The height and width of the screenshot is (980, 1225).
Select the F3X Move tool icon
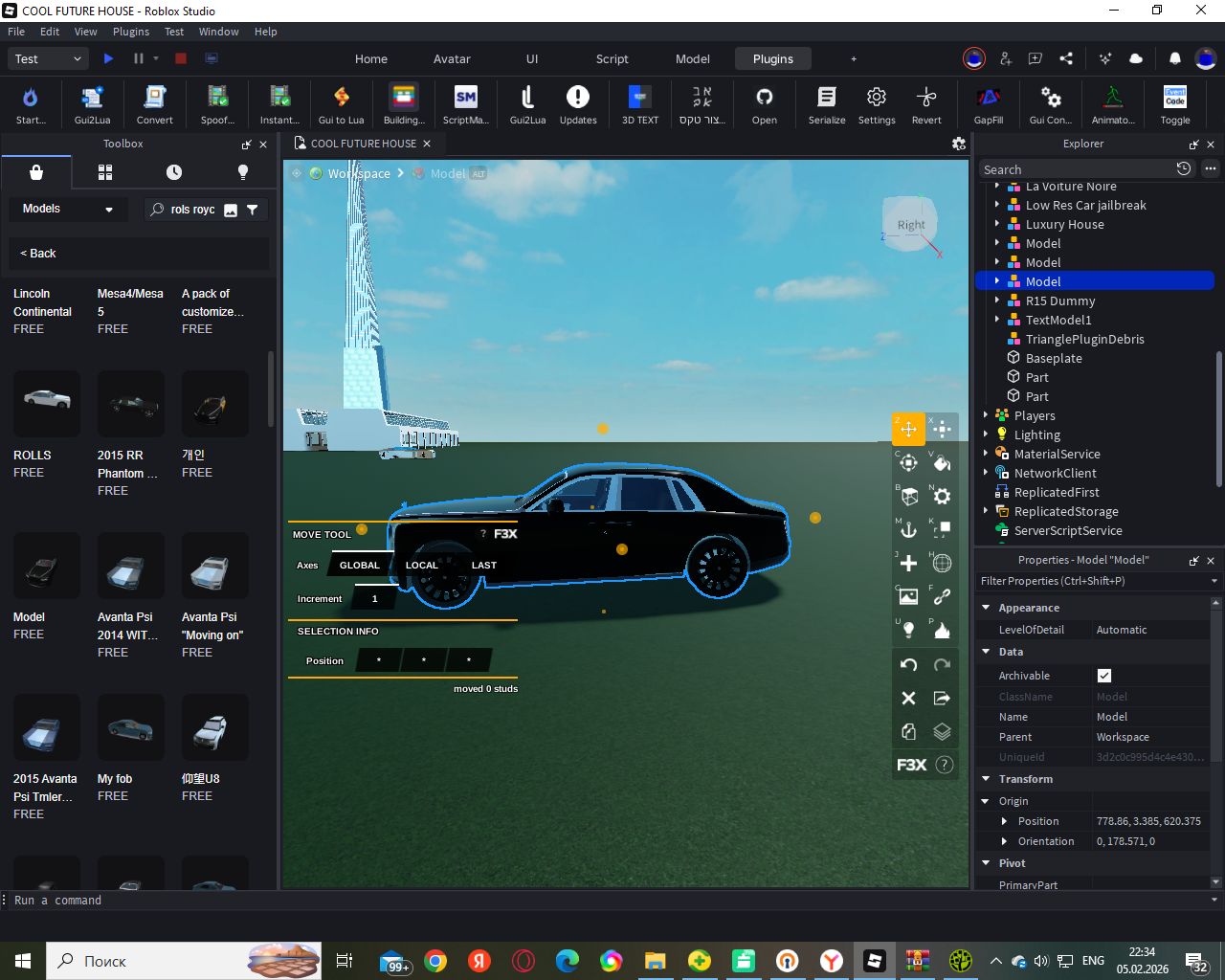coord(908,429)
